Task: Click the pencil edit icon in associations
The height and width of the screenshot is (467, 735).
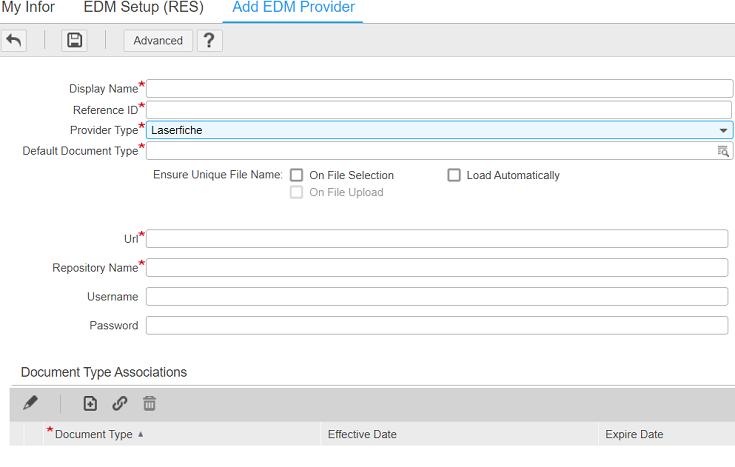Action: coord(31,403)
